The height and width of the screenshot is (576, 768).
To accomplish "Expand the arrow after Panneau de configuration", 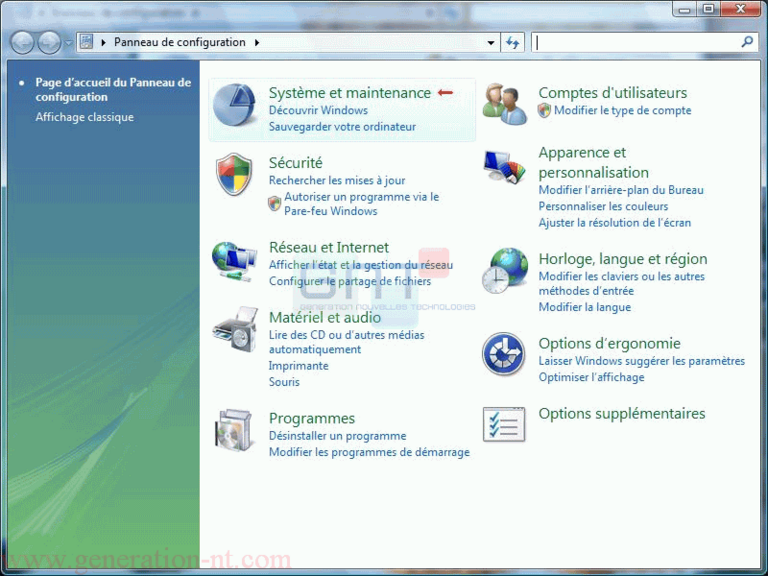I will 257,43.
